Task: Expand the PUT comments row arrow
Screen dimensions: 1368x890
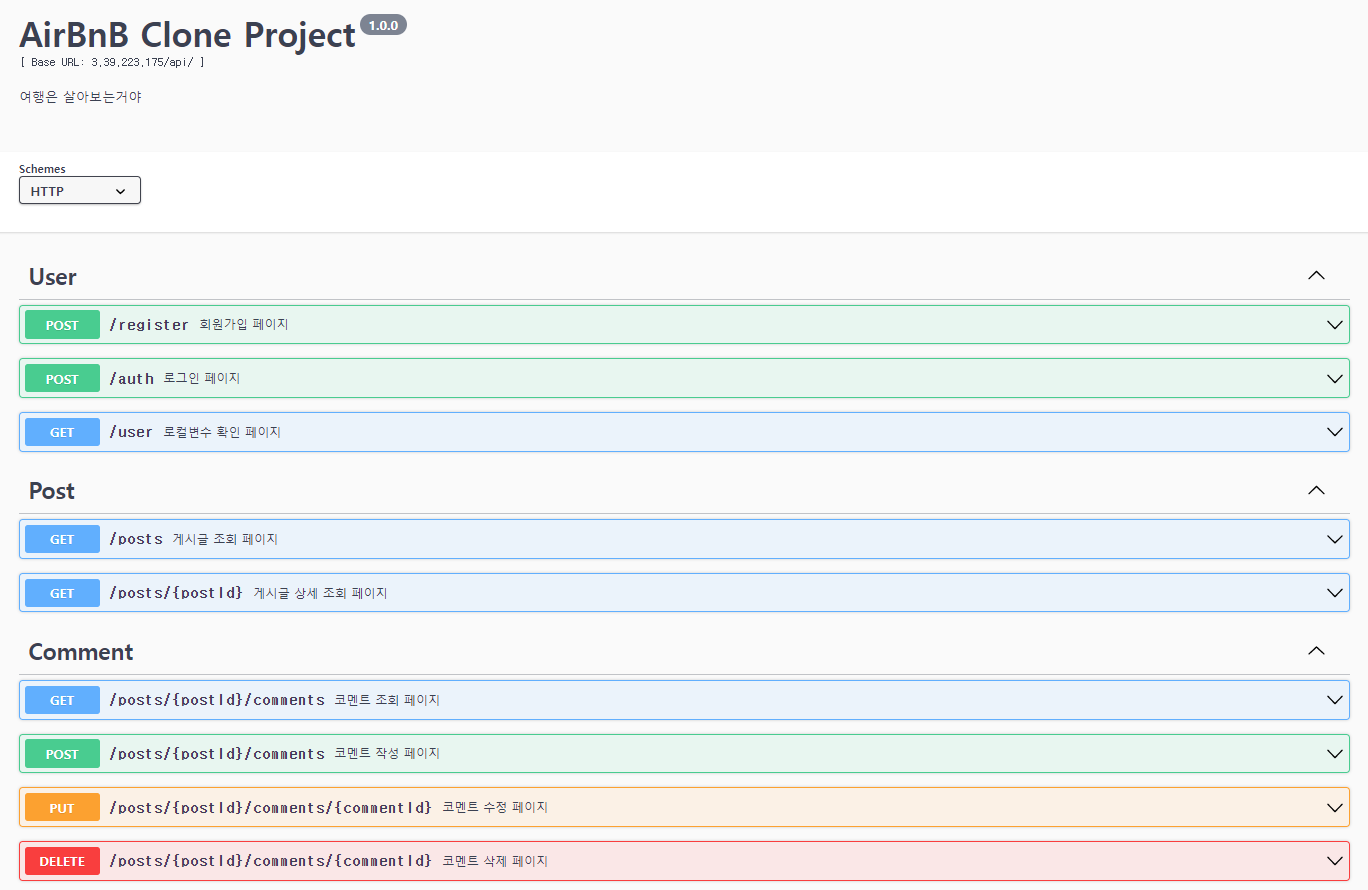Action: (x=1334, y=807)
